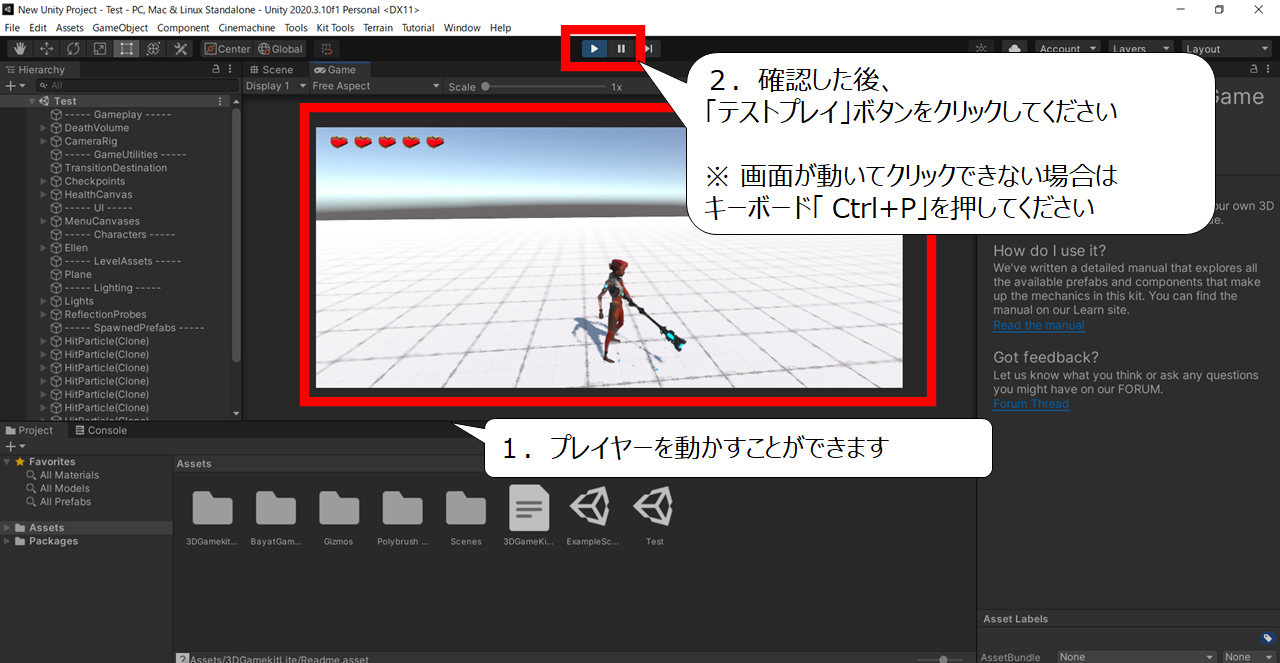The image size is (1280, 663).
Task: Pause the game with Pause button
Action: (x=621, y=48)
